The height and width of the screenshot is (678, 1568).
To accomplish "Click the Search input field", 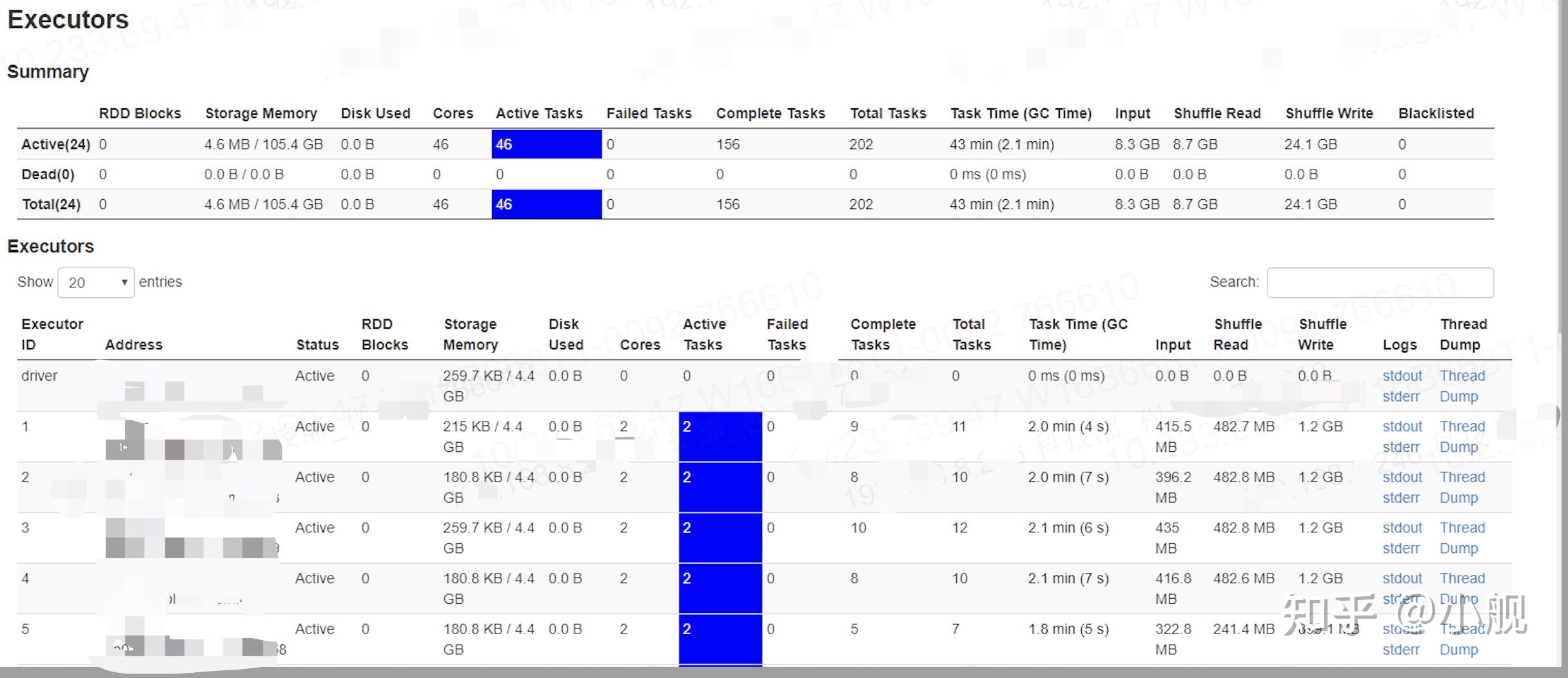I will (1380, 282).
